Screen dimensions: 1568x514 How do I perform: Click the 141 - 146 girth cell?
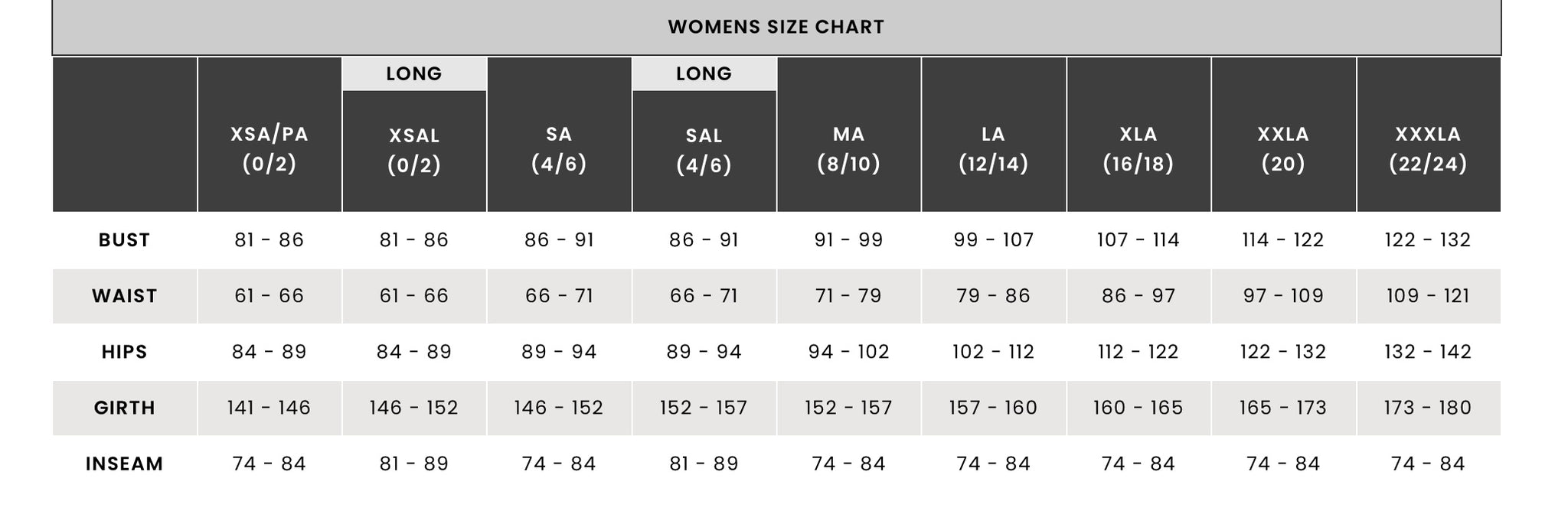pos(269,408)
